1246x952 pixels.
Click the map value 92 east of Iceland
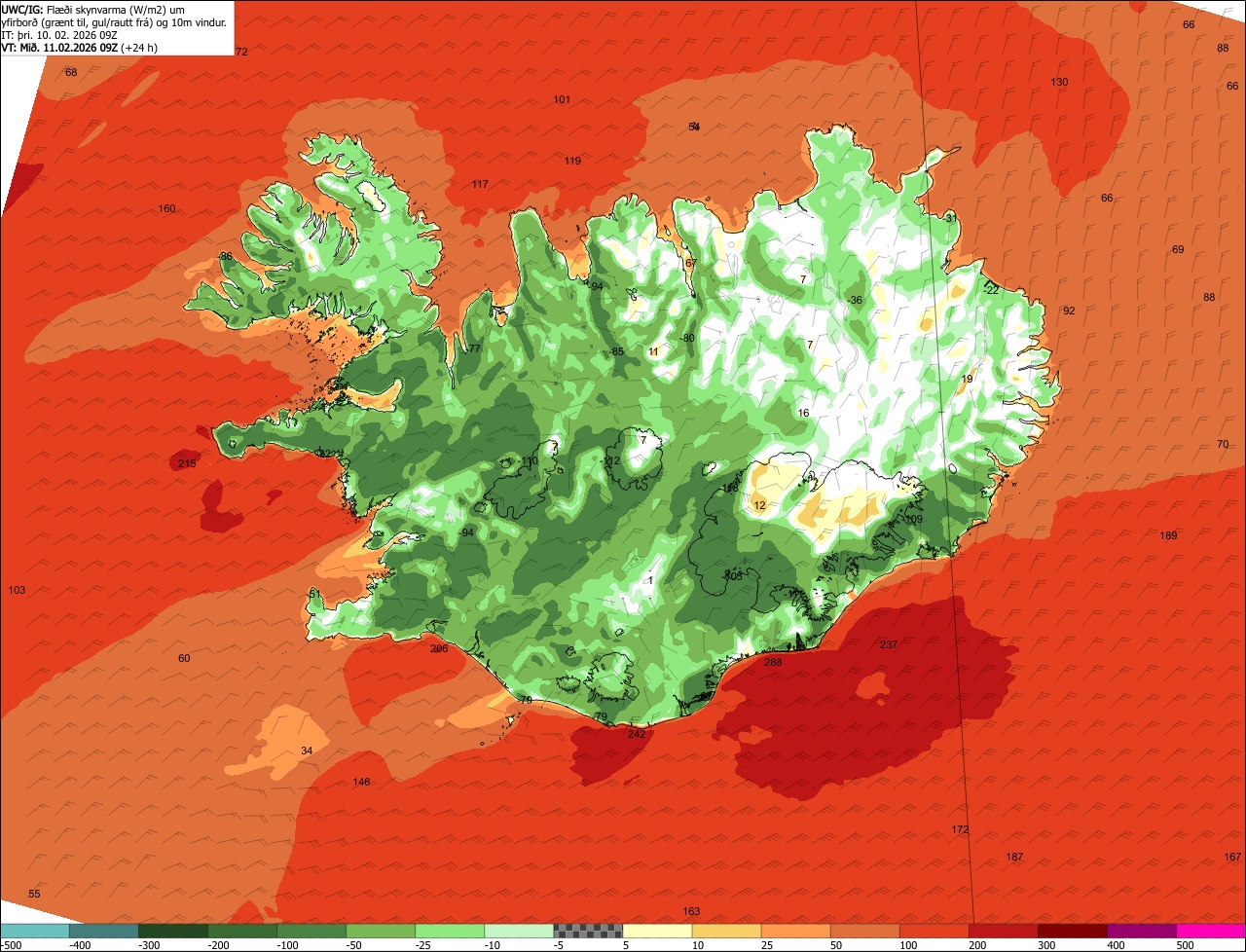pos(1069,311)
